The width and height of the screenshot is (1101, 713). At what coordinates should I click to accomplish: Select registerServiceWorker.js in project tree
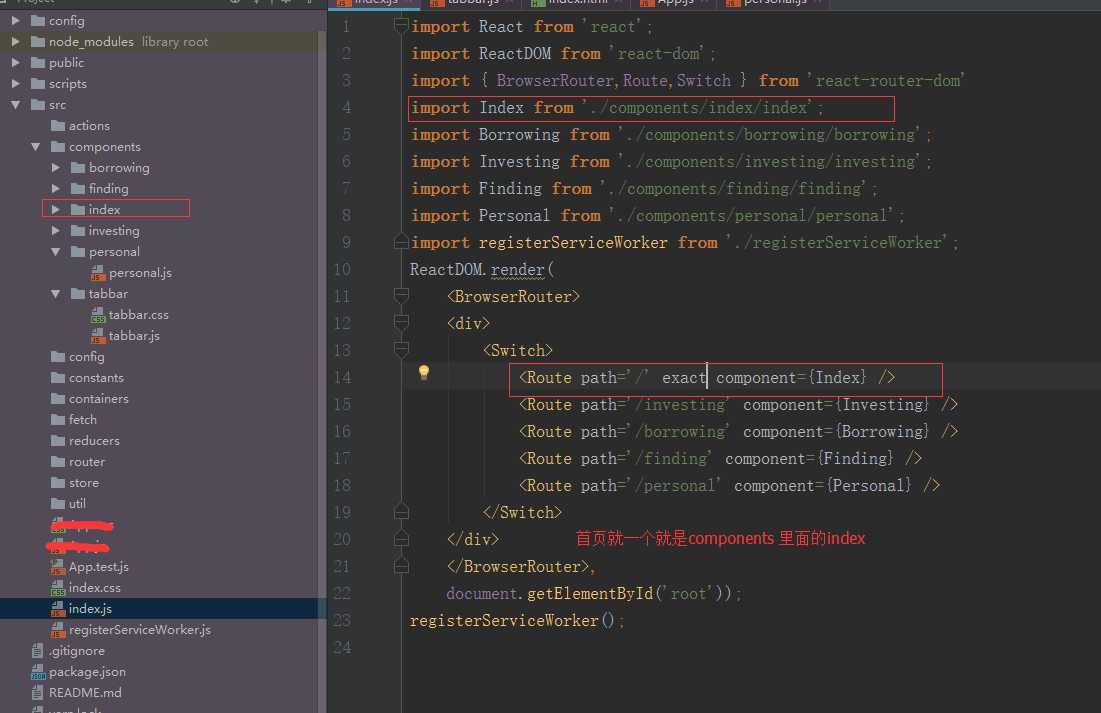coord(139,630)
